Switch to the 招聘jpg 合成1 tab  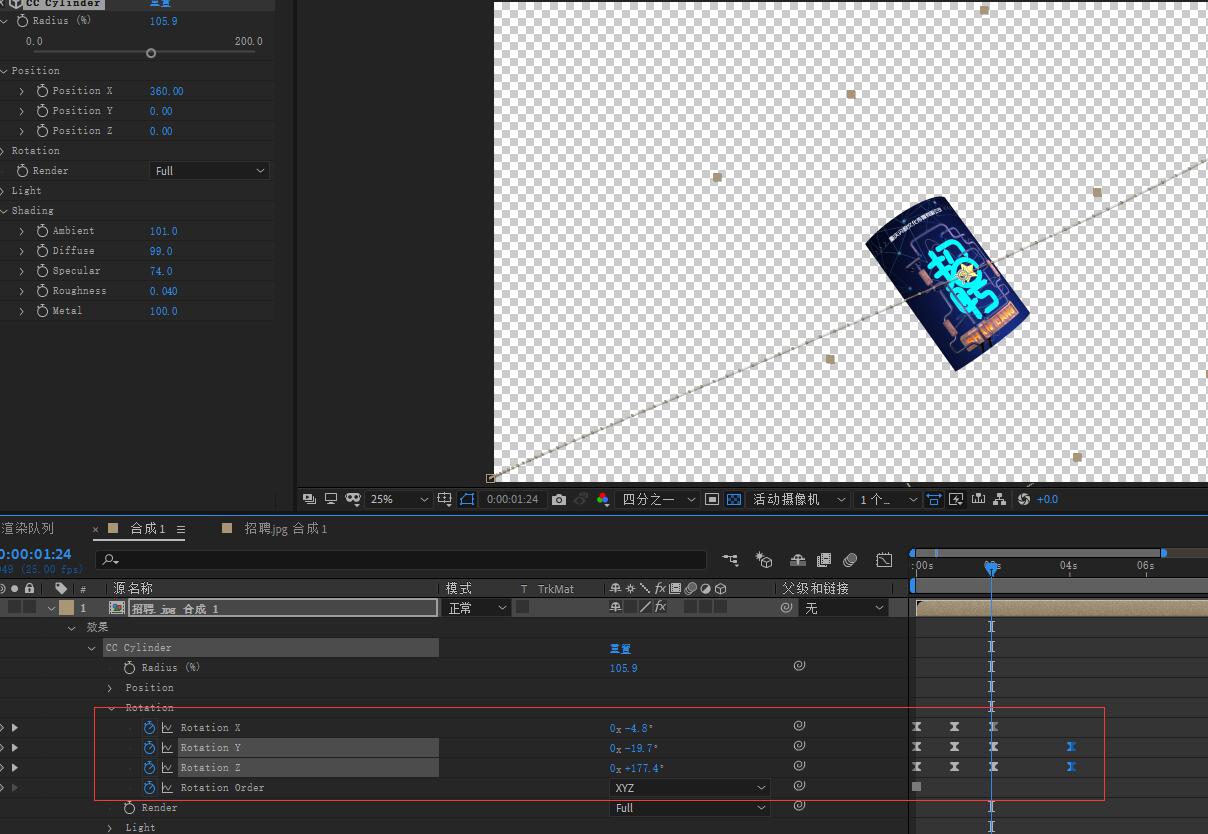(286, 528)
